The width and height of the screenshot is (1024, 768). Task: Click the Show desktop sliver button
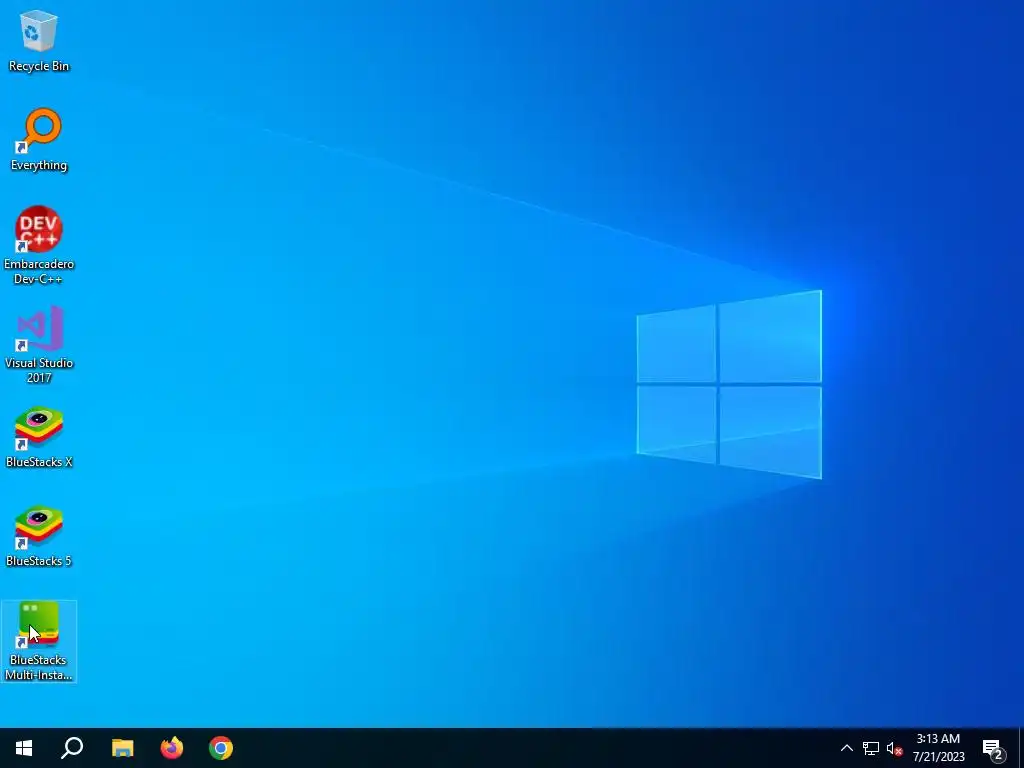click(1021, 748)
